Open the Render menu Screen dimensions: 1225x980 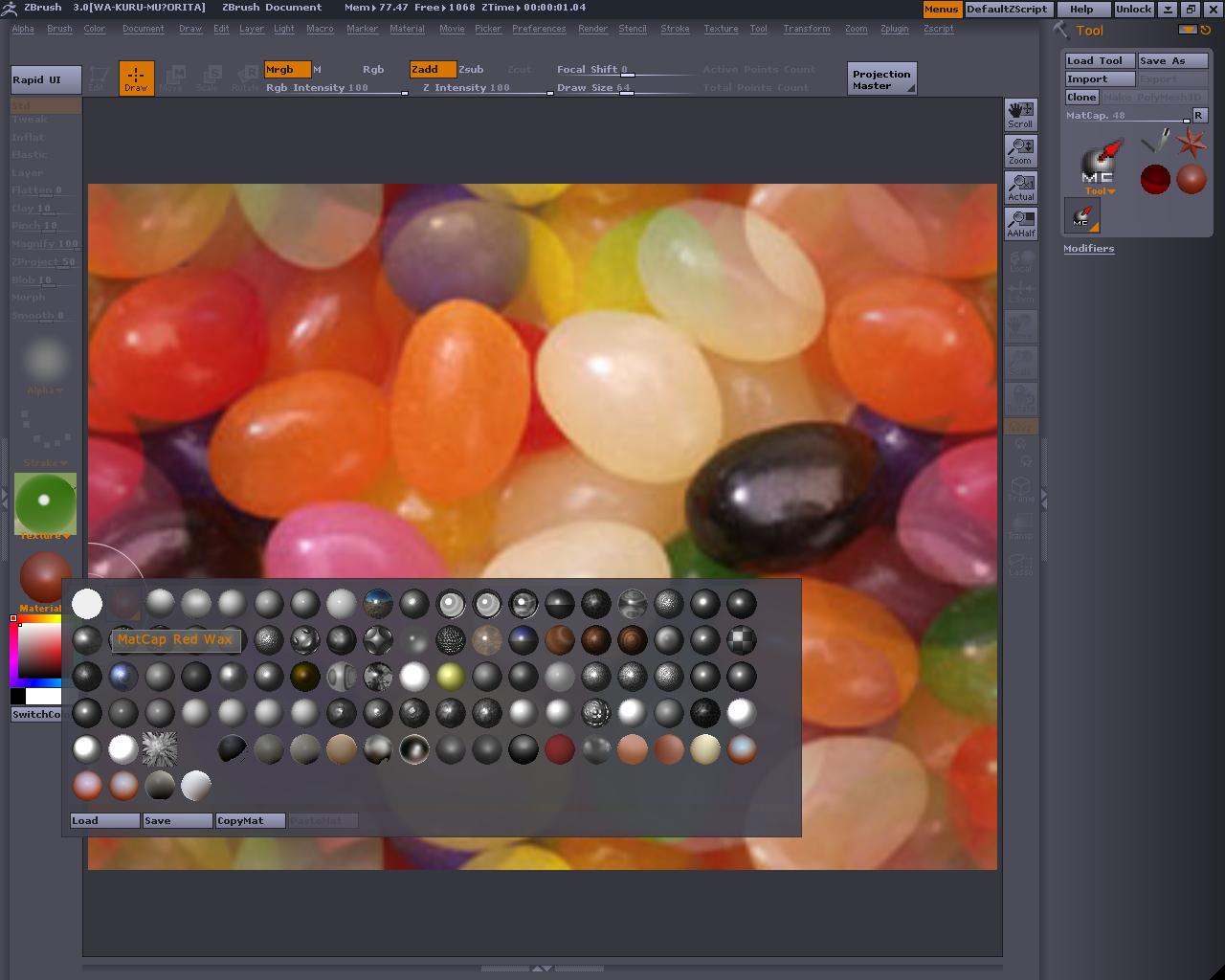point(593,29)
